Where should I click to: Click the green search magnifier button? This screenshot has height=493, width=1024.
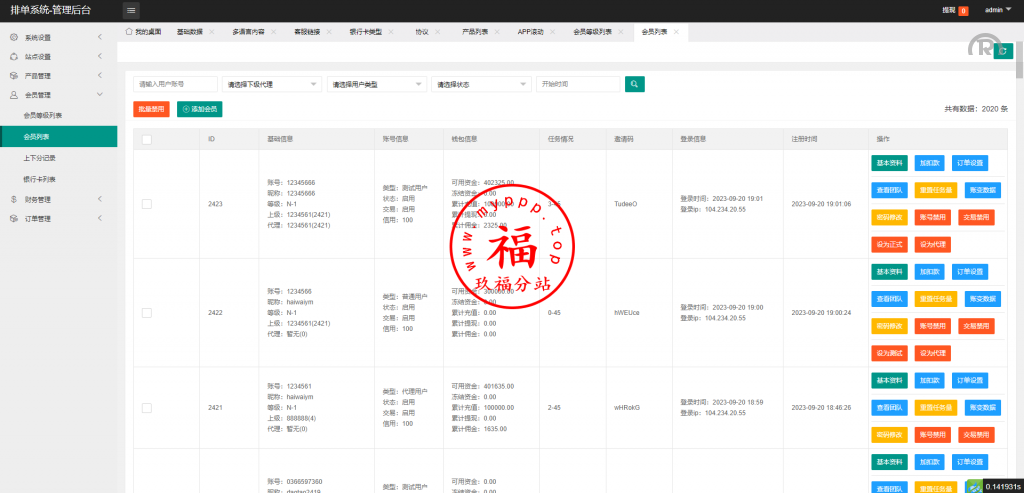click(634, 85)
